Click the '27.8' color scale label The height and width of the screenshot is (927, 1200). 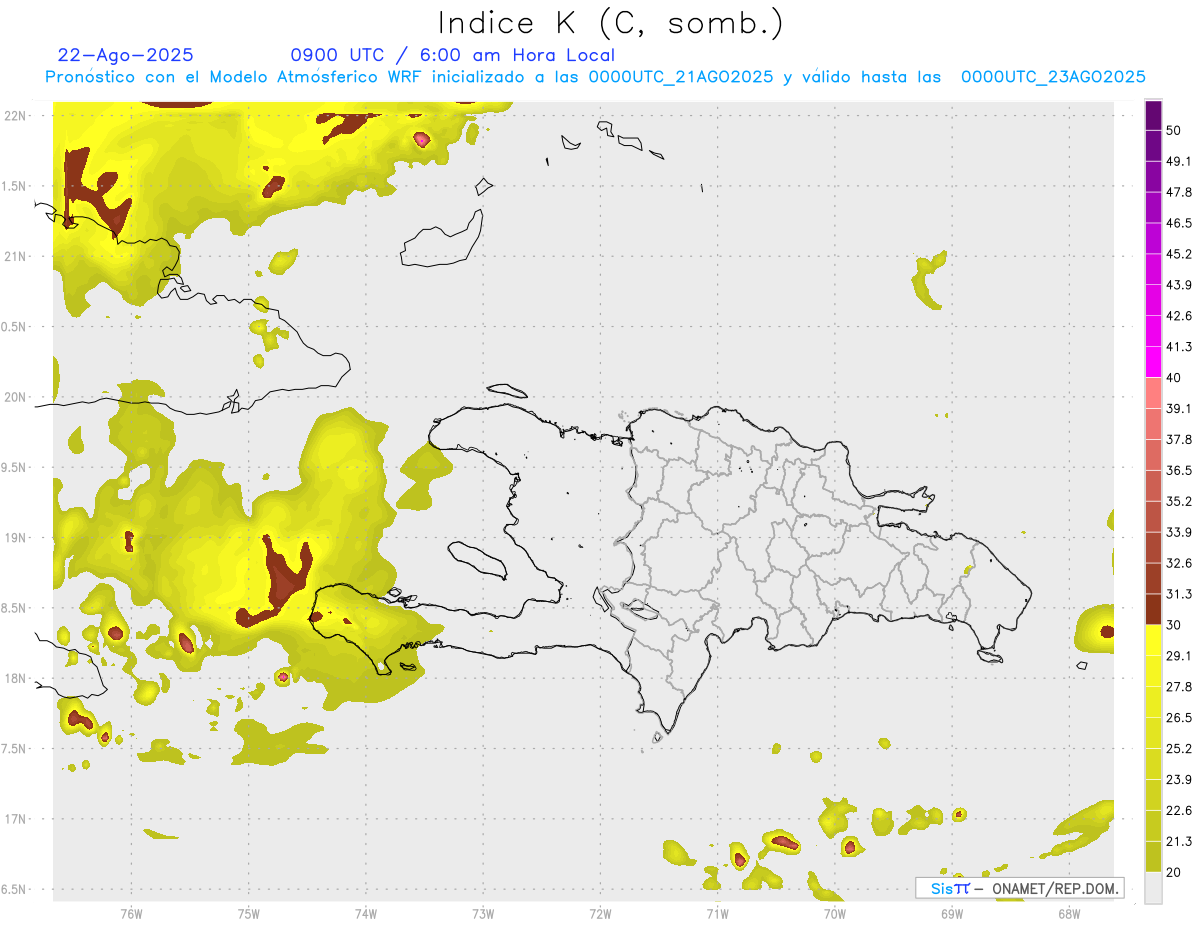coord(1179,687)
